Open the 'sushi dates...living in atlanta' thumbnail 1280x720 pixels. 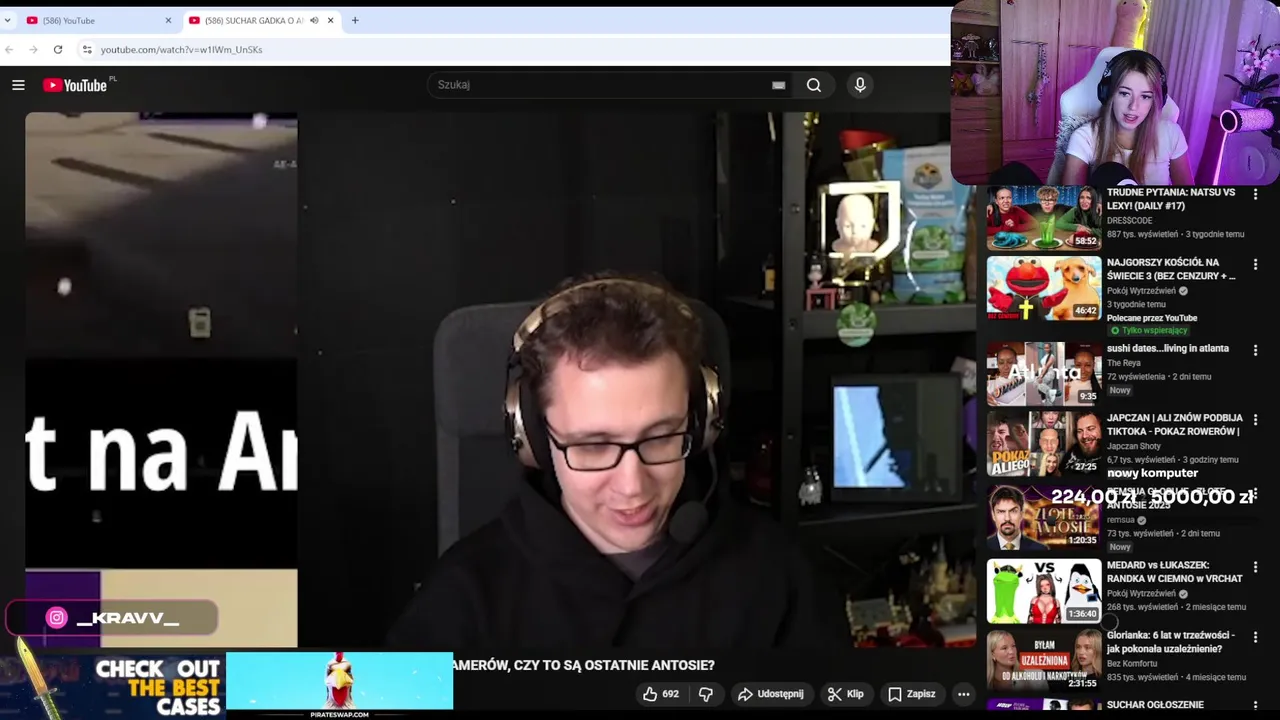tap(1044, 373)
